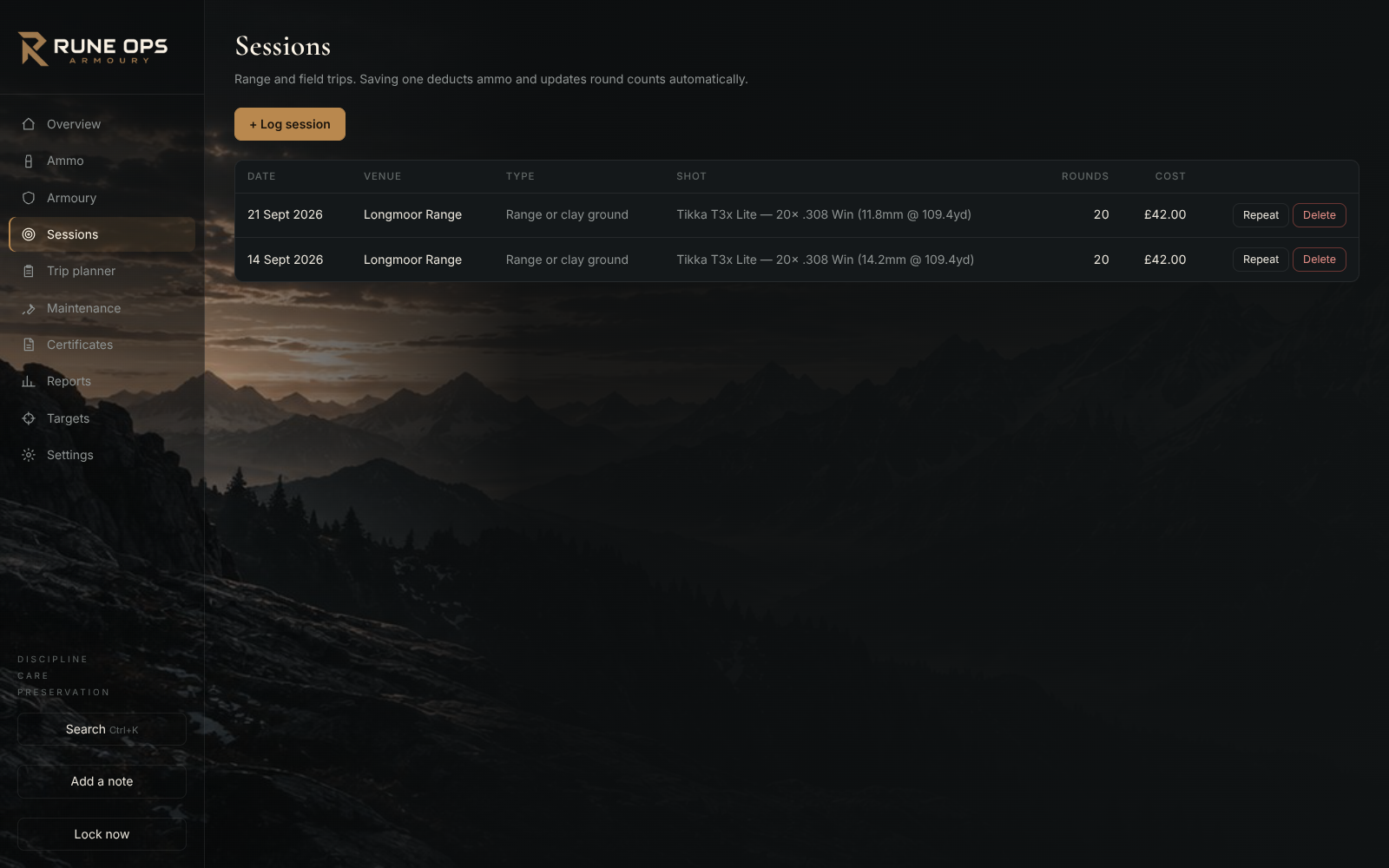Click the Ammo cartridge icon
The height and width of the screenshot is (868, 1389).
(x=29, y=161)
